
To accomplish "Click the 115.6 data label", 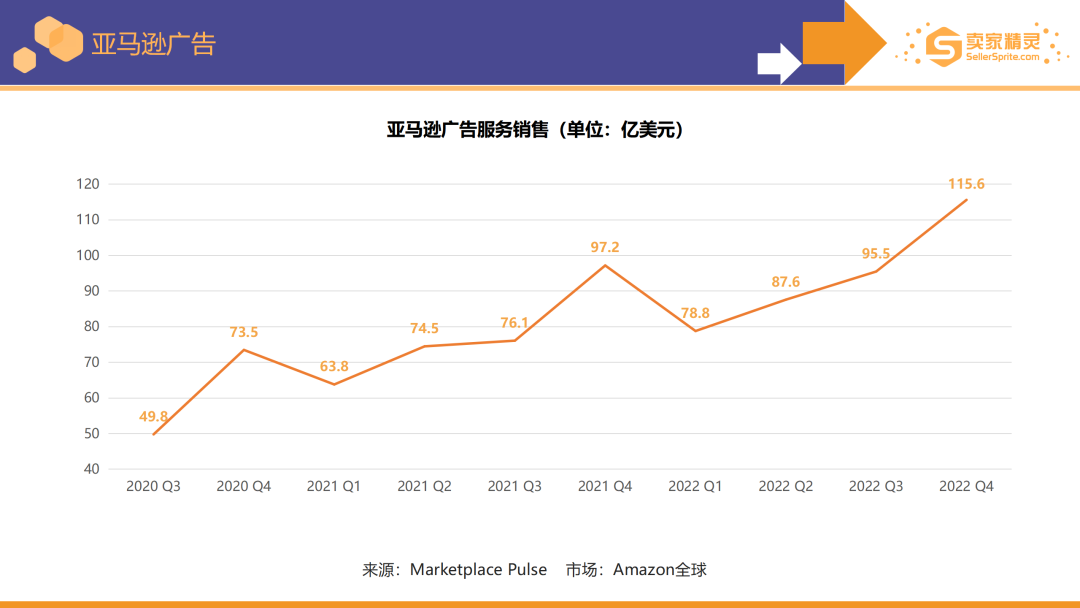I will [x=966, y=182].
